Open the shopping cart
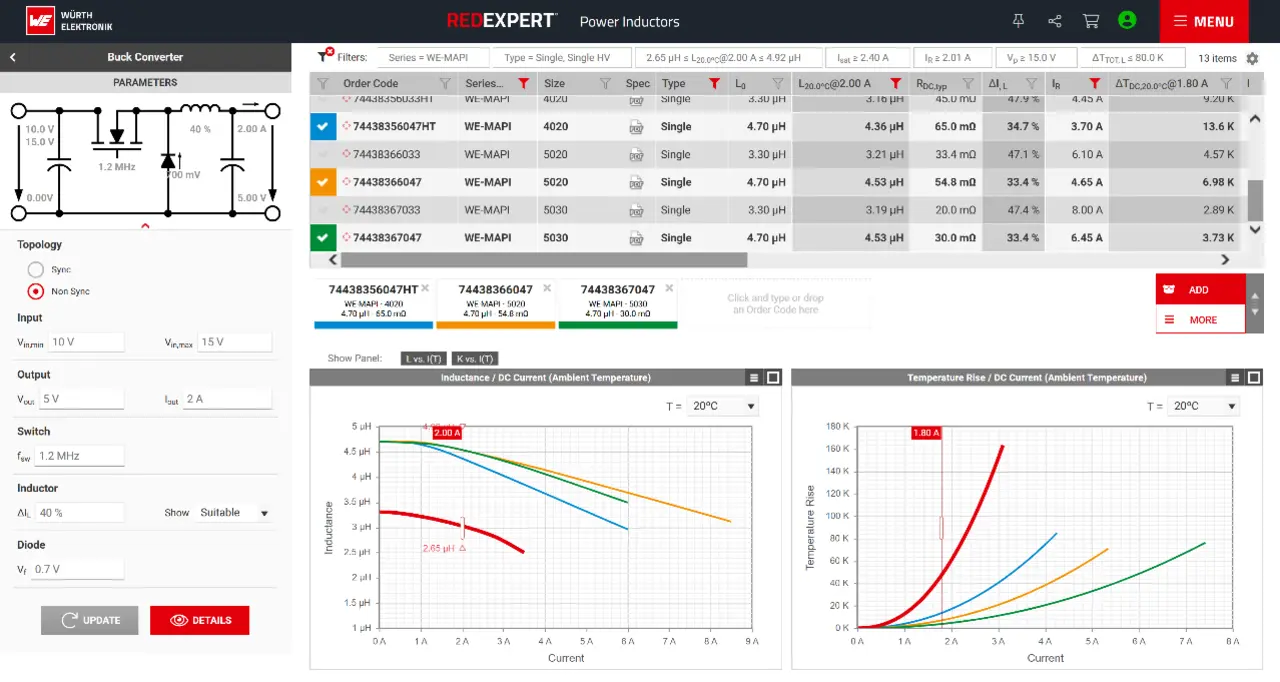This screenshot has height=682, width=1280. click(x=1091, y=21)
